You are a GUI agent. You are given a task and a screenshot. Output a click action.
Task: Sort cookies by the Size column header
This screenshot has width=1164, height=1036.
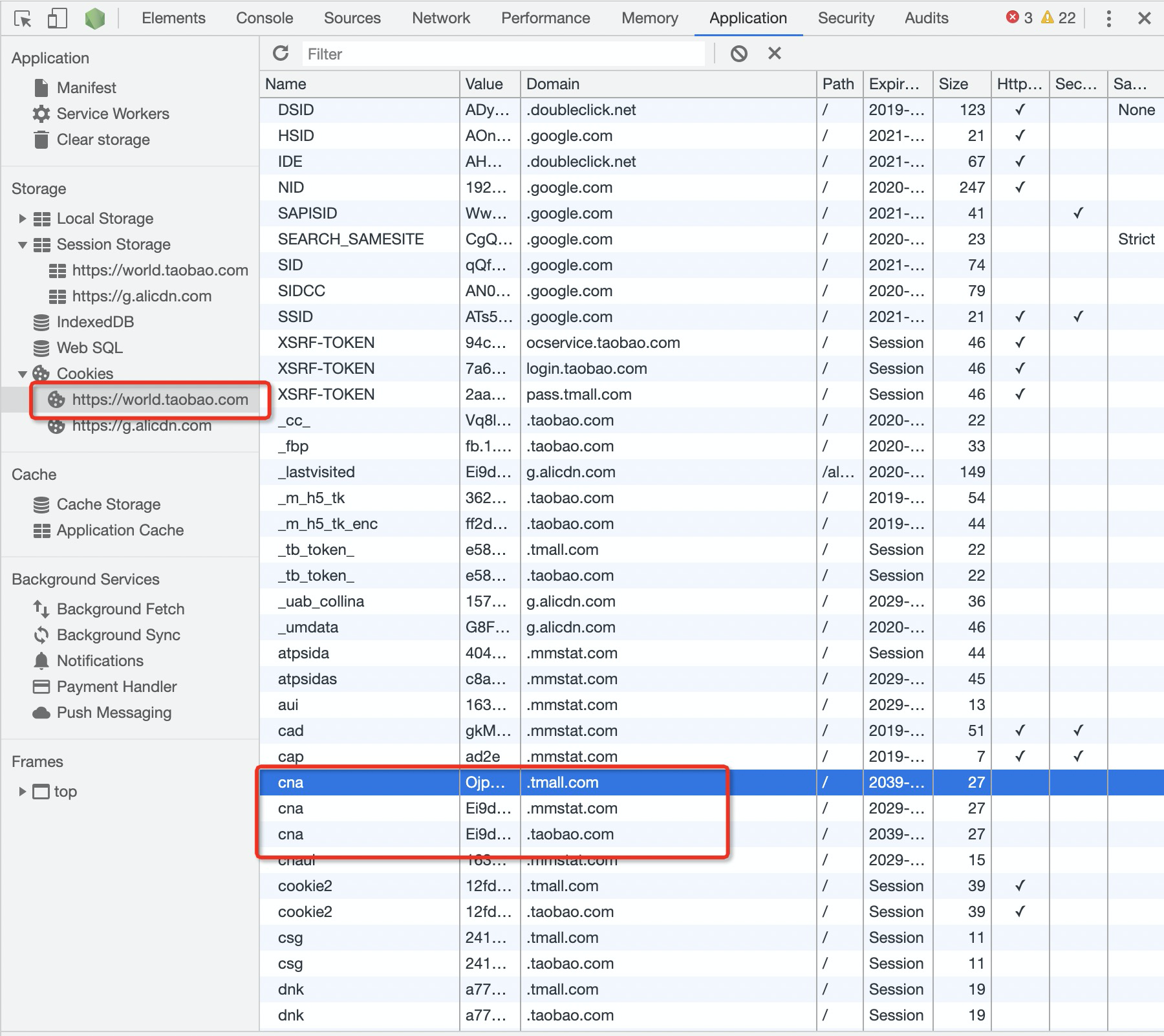[962, 84]
